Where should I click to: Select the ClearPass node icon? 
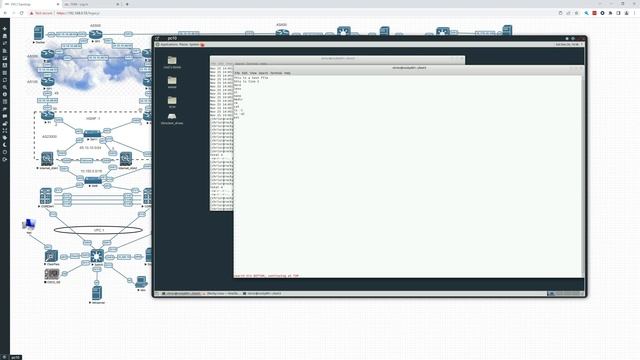(x=51, y=256)
